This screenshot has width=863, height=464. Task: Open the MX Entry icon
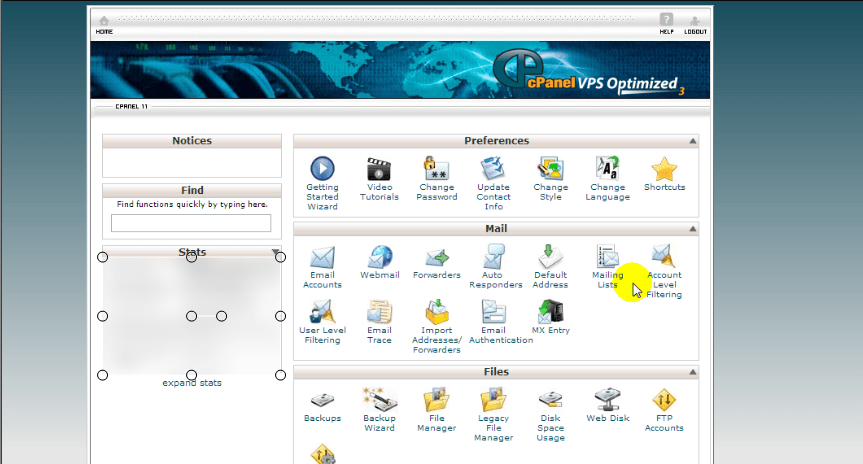[x=550, y=313]
